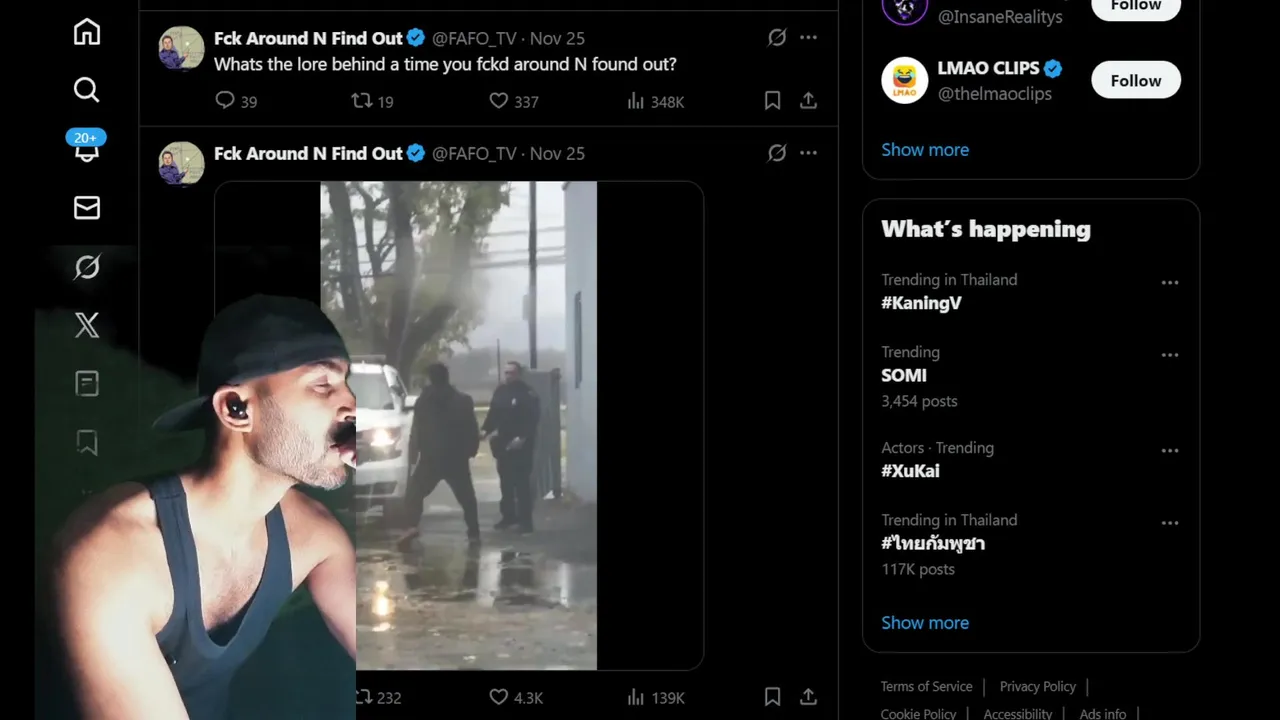Bookmark the lore question post
Image resolution: width=1280 pixels, height=720 pixels.
point(772,100)
